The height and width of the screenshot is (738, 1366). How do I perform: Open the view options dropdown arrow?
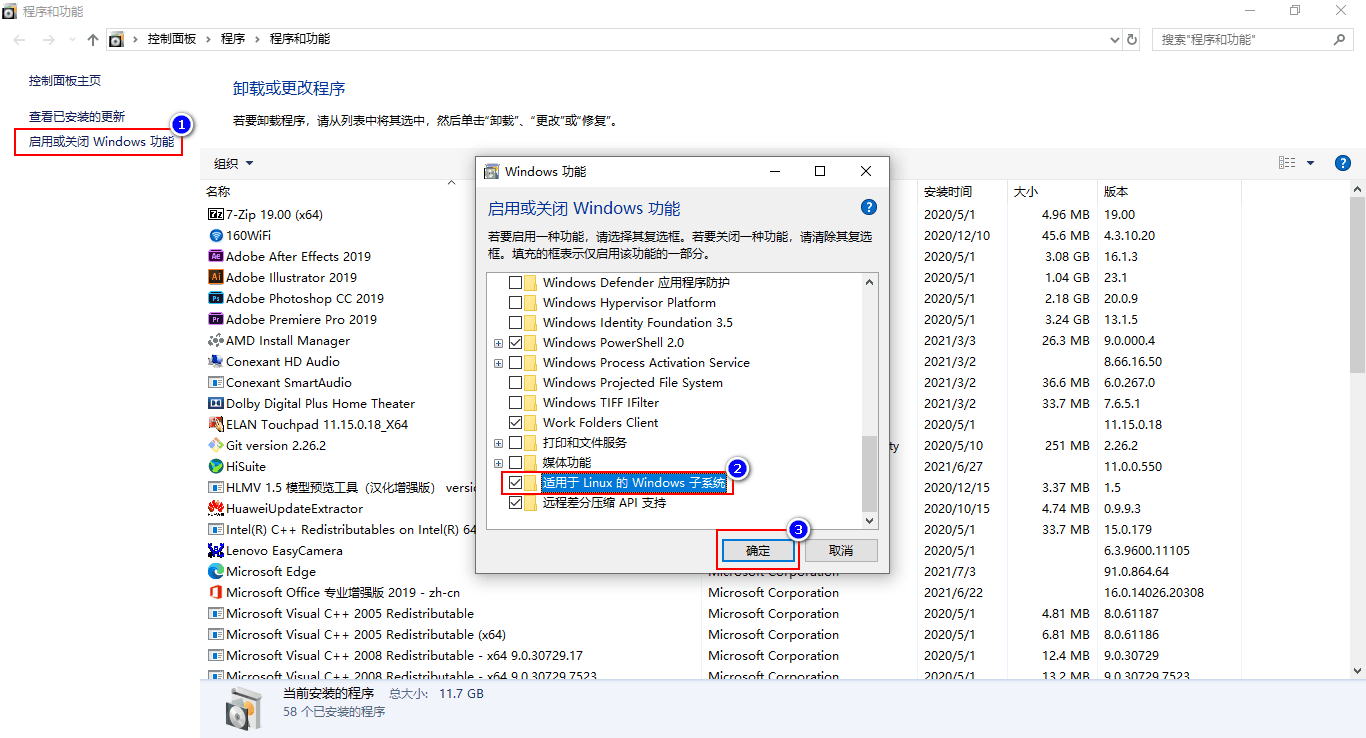click(x=1310, y=163)
